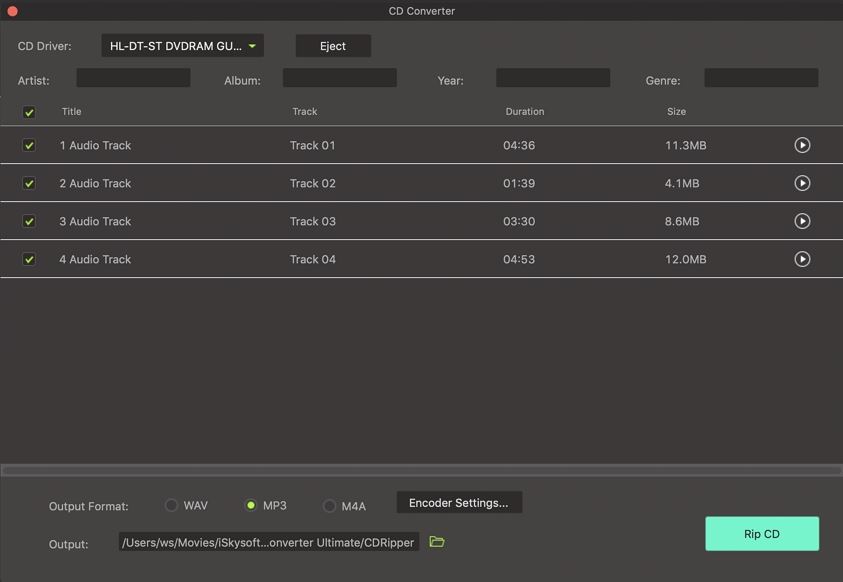The width and height of the screenshot is (843, 582).
Task: Play preview of 1 Audio Track
Action: click(802, 145)
